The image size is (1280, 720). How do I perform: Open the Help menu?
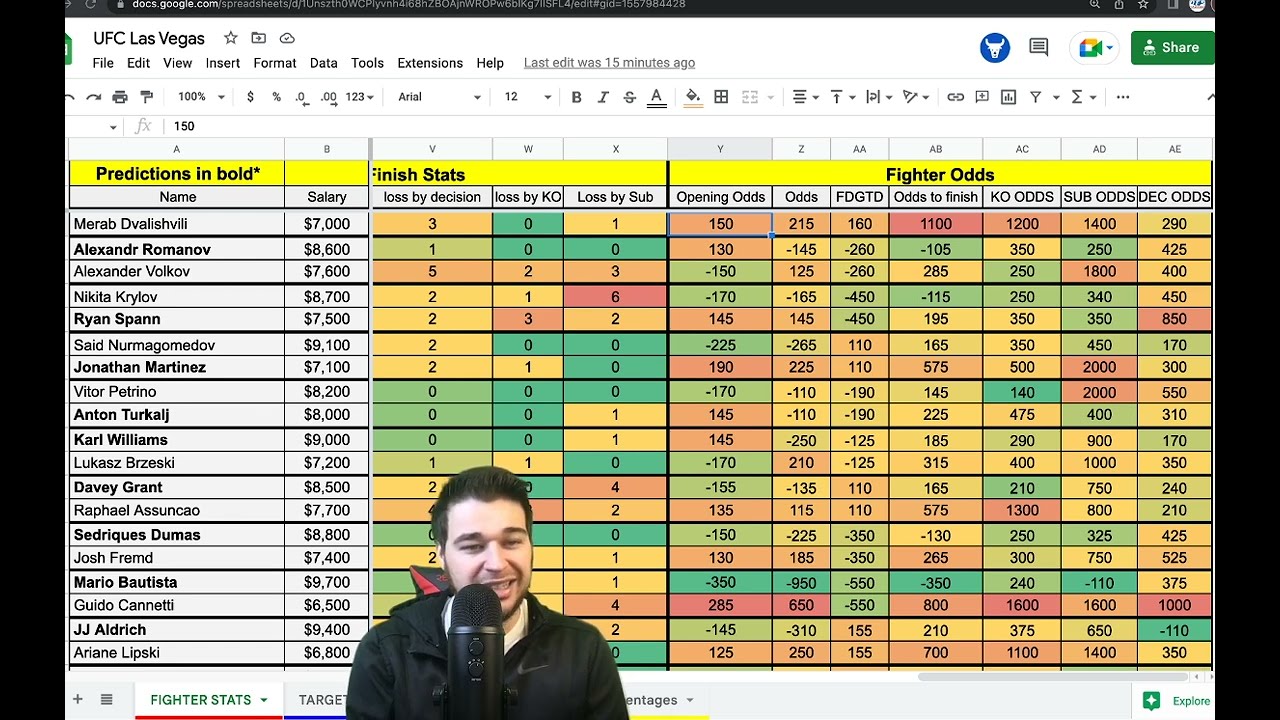click(x=490, y=63)
